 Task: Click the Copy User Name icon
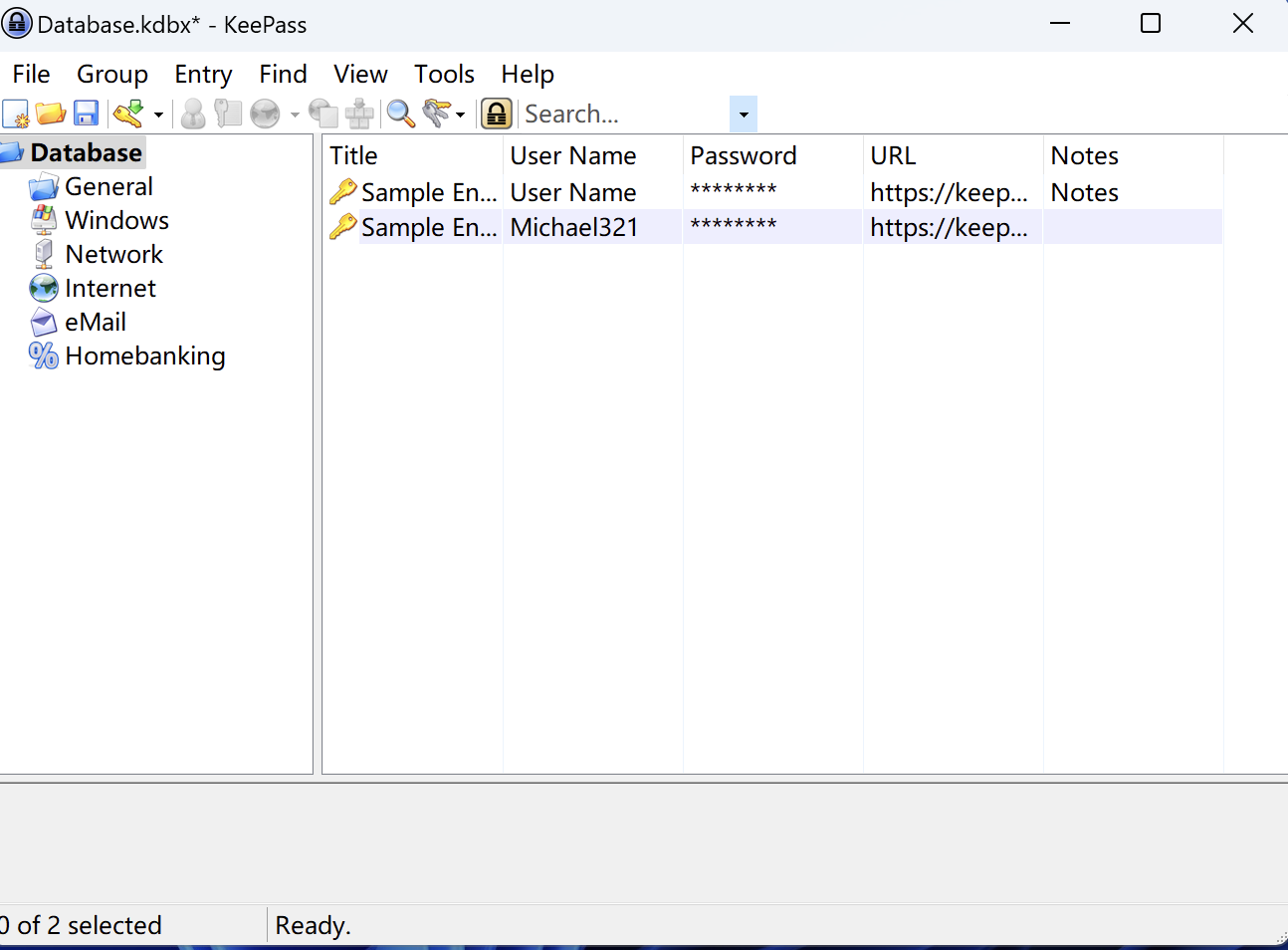[x=194, y=115]
